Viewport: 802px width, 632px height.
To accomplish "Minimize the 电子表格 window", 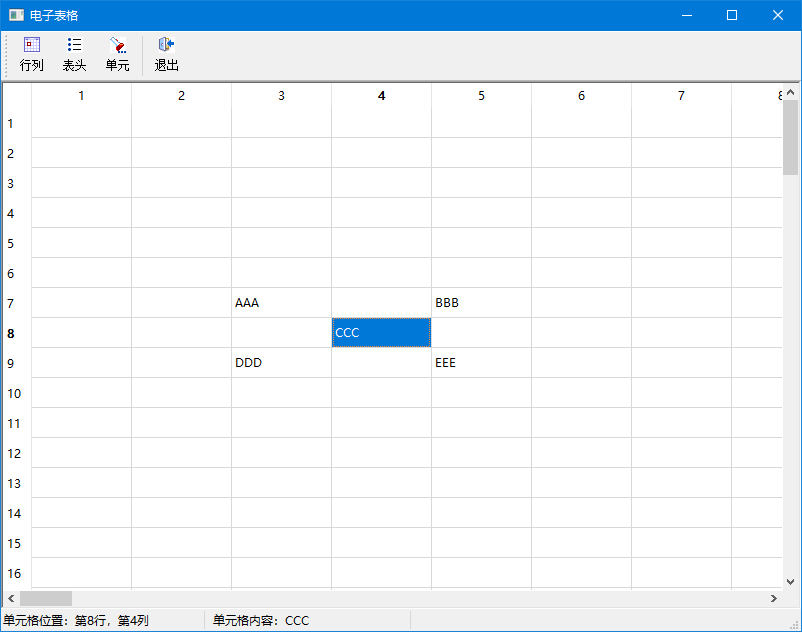I will (x=687, y=15).
